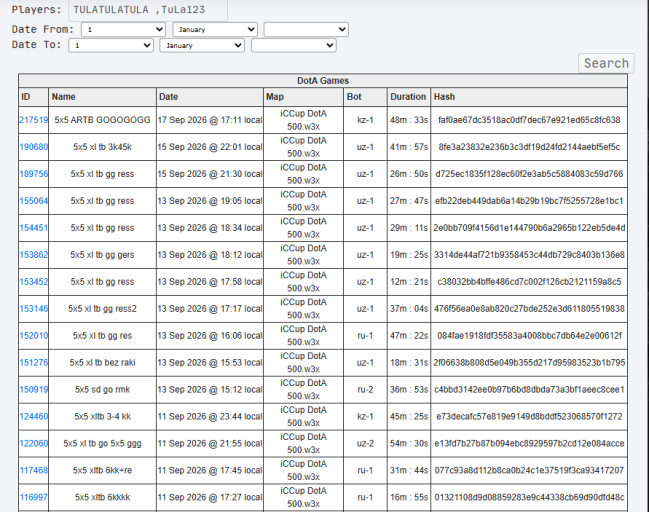This screenshot has width=649, height=512.
Task: Select game name 5x5 xltb 6kk+re
Action: click(x=102, y=470)
